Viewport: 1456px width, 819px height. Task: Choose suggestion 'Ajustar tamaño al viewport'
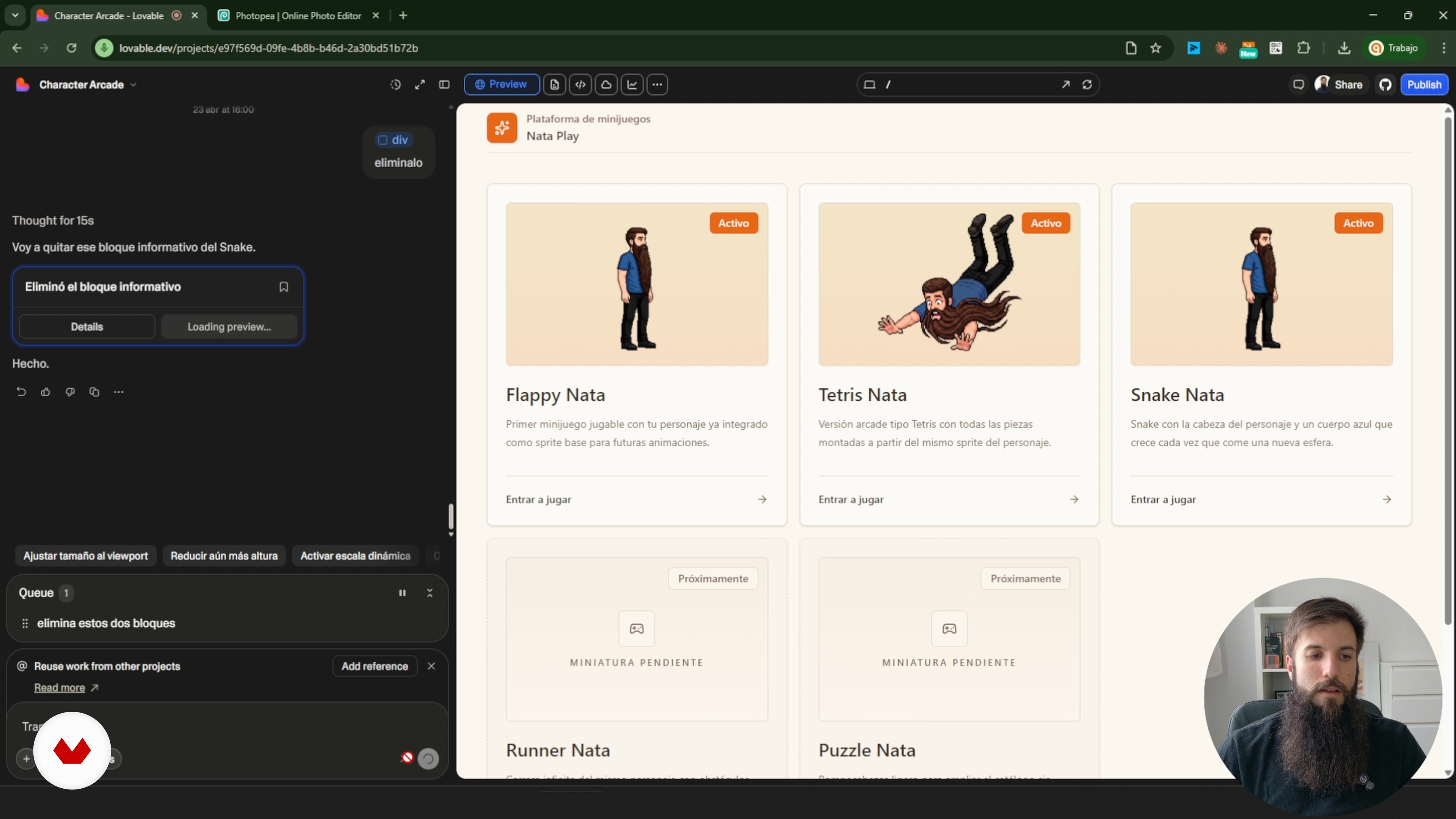[86, 556]
